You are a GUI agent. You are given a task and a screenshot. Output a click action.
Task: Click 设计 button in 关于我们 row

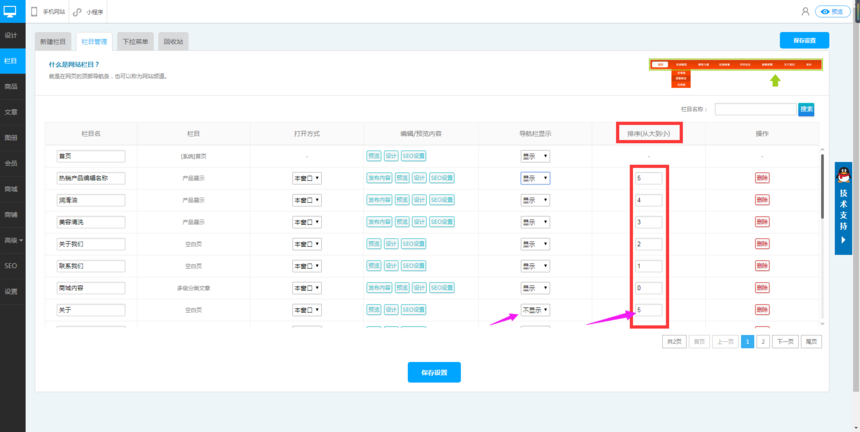tap(391, 244)
